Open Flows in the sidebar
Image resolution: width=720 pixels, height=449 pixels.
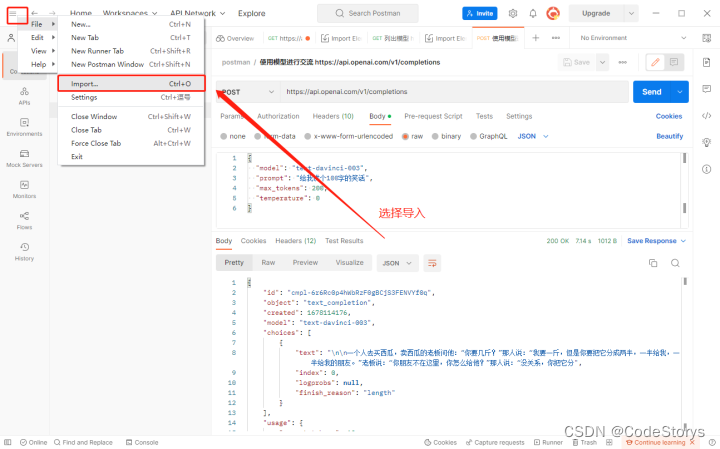click(x=24, y=221)
